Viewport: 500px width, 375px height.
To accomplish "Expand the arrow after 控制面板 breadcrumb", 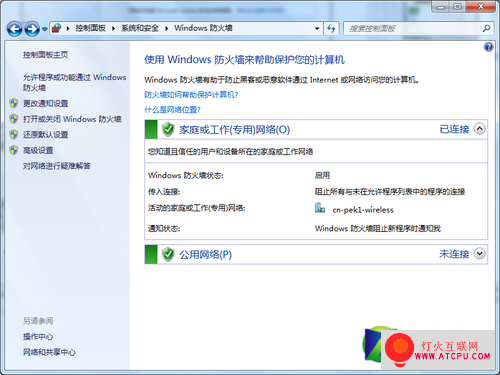I will pyautogui.click(x=113, y=29).
